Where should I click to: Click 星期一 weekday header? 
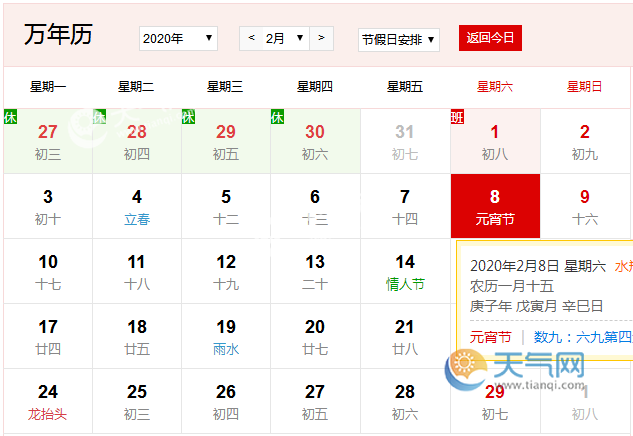point(48,86)
